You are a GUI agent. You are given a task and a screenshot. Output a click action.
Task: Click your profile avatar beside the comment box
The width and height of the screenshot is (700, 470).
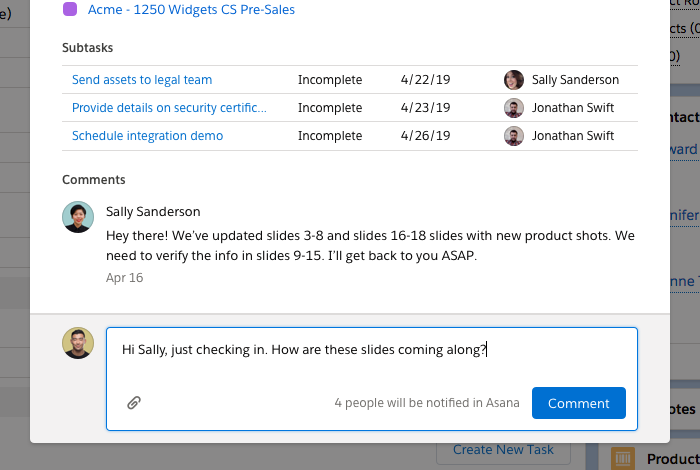[x=78, y=343]
